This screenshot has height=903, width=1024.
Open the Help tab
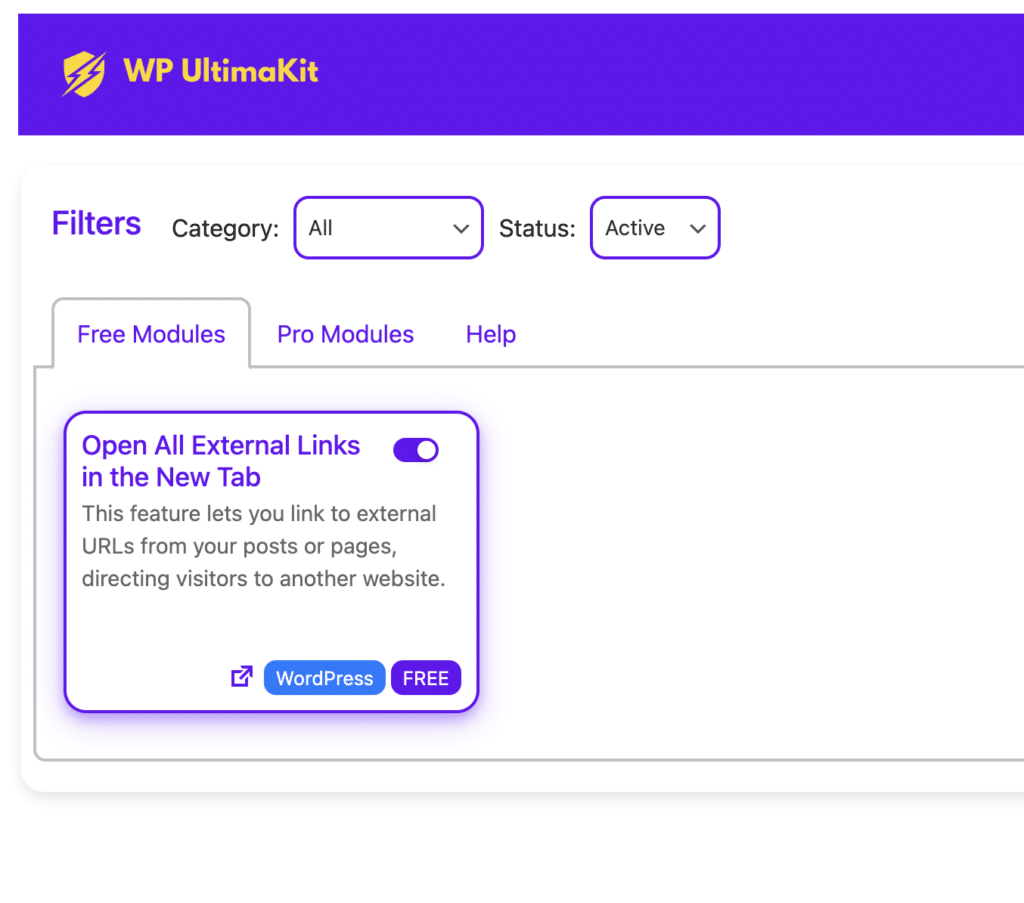click(490, 334)
